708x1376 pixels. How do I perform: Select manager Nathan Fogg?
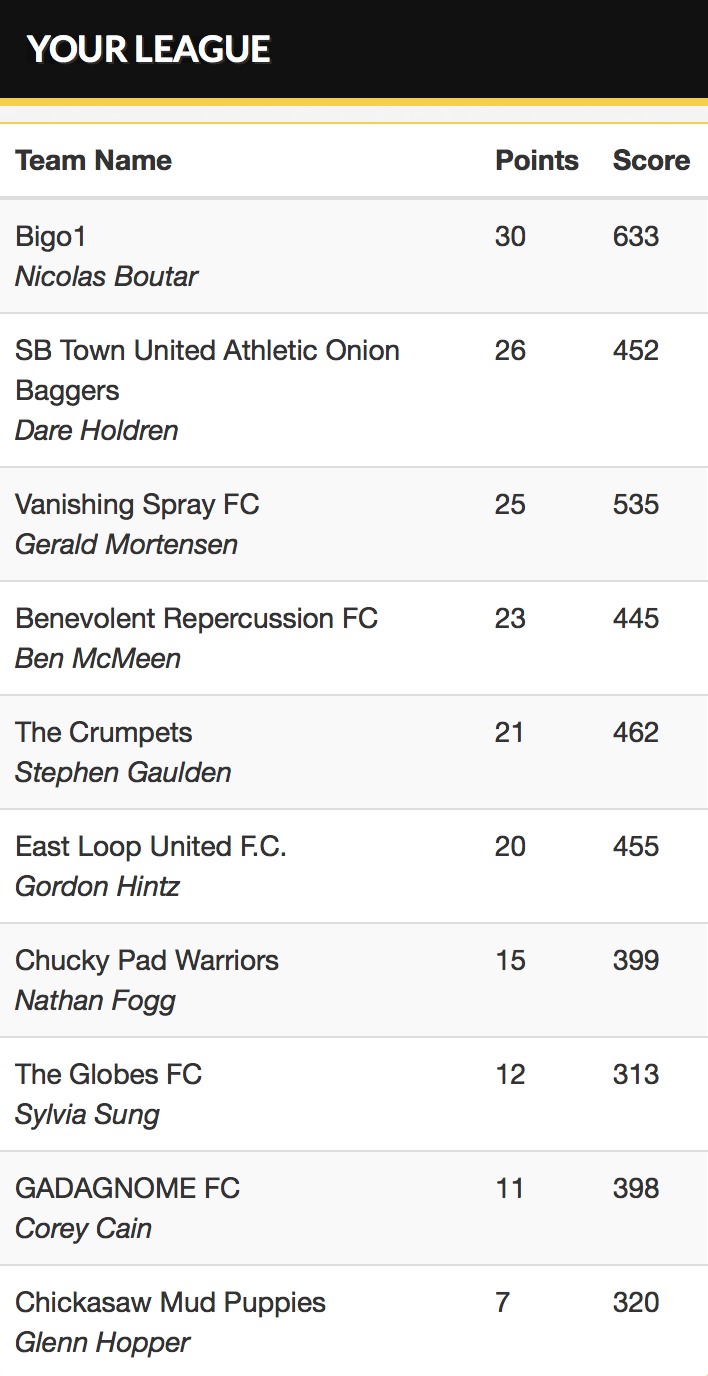(95, 1000)
